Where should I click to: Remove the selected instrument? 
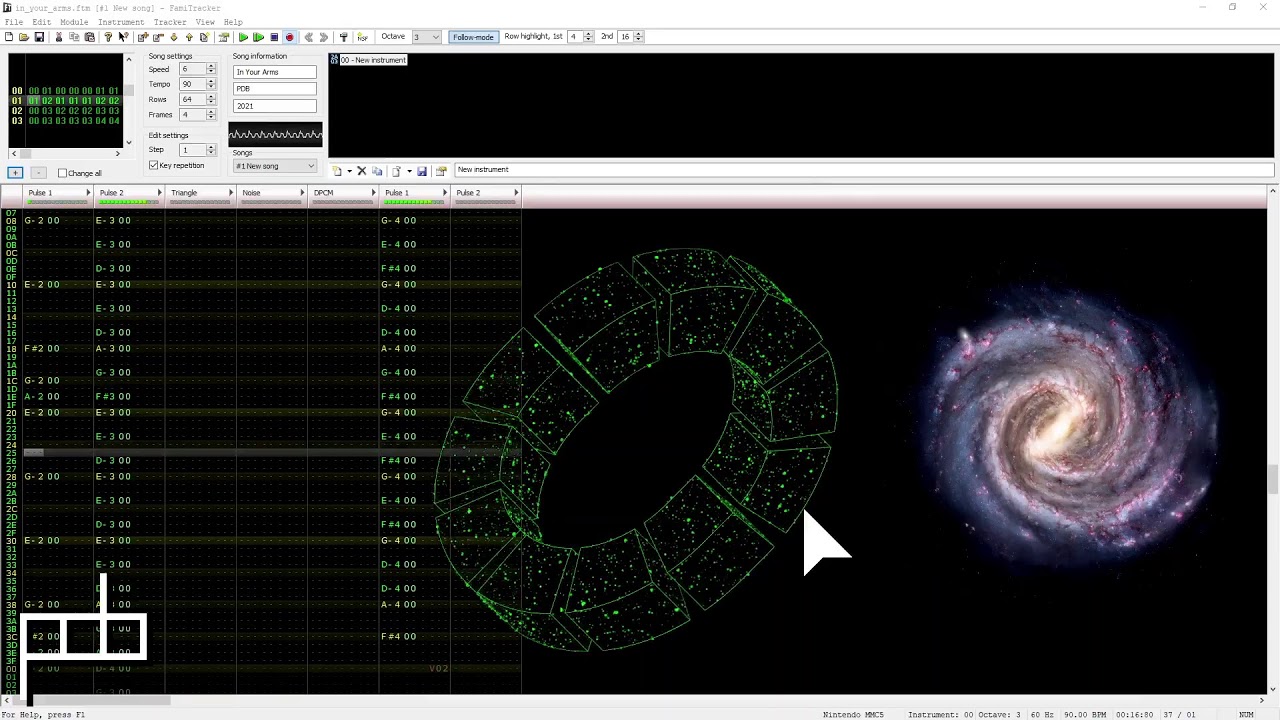[x=362, y=171]
